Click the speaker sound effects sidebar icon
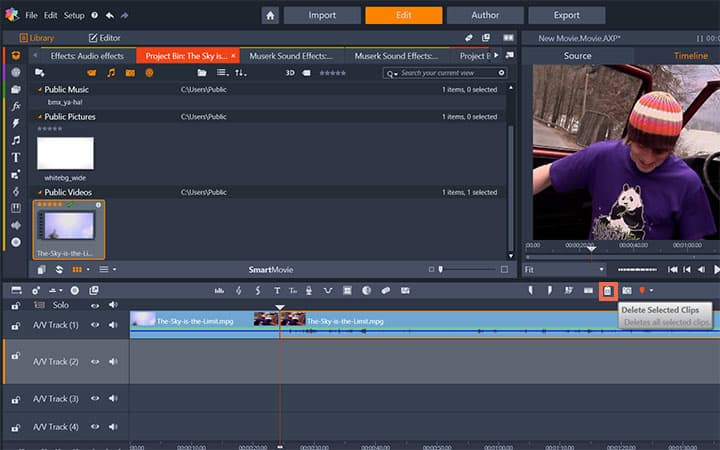 (16, 225)
